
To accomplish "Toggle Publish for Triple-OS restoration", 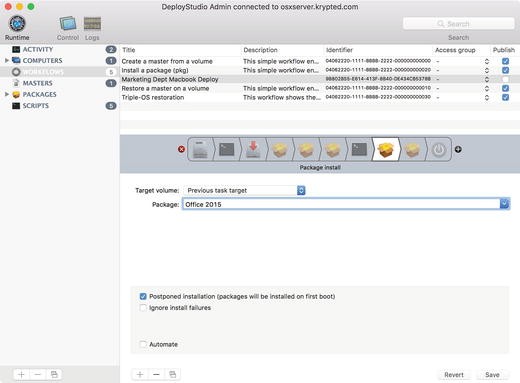I will point(505,97).
